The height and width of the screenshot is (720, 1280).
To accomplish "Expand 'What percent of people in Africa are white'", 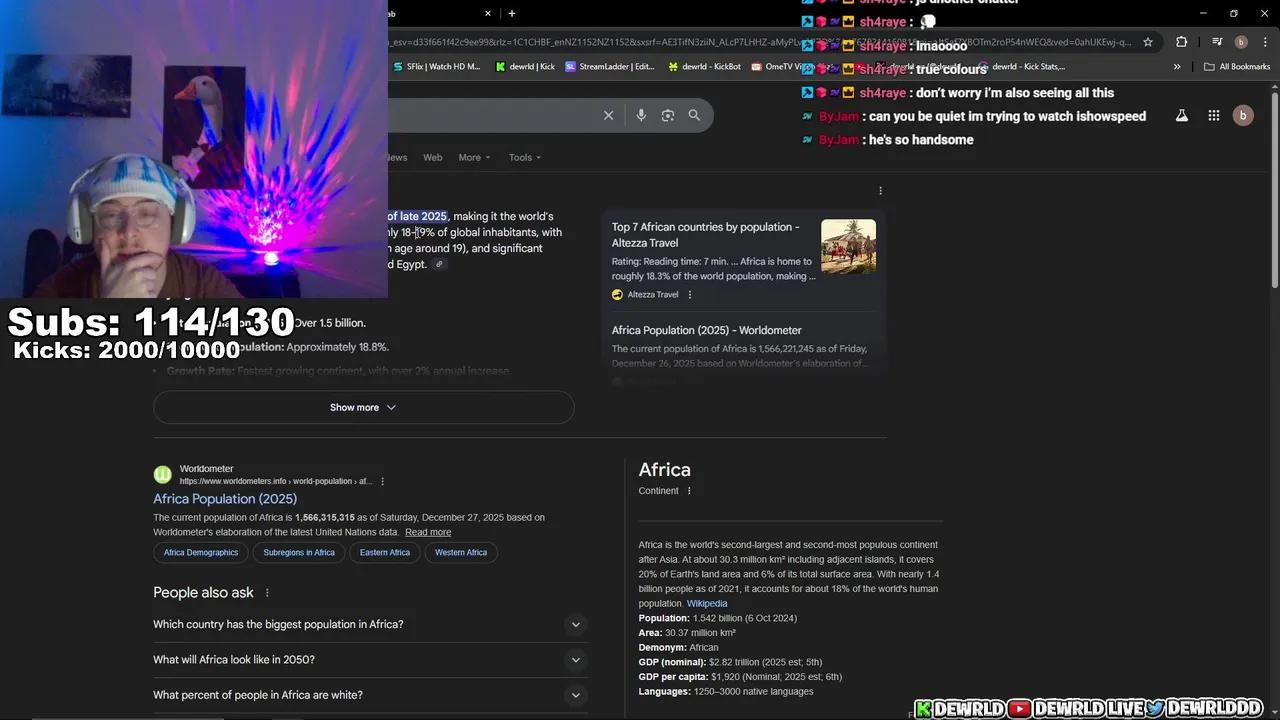I will tap(368, 695).
